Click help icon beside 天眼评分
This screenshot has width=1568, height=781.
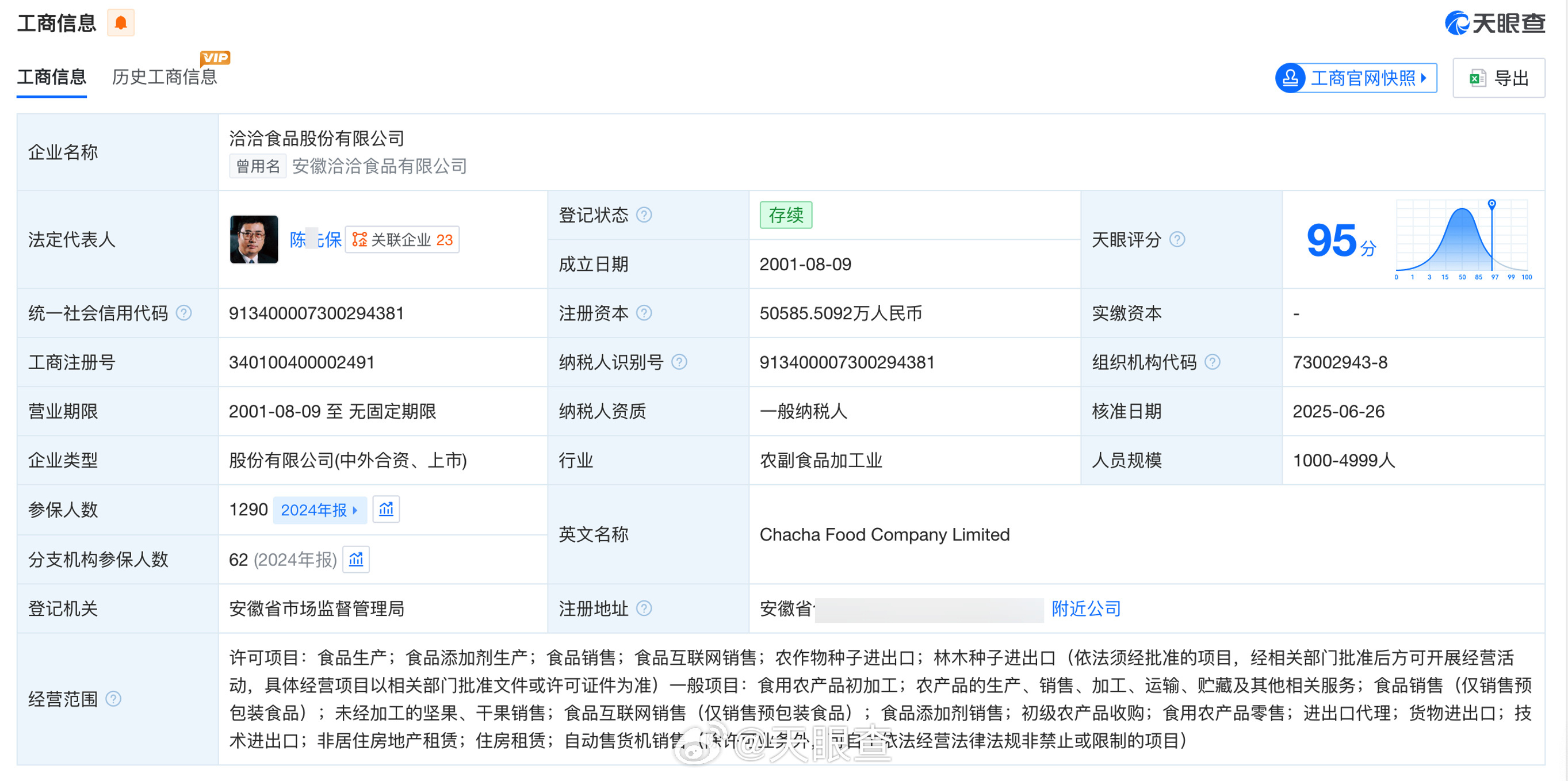pos(1177,239)
